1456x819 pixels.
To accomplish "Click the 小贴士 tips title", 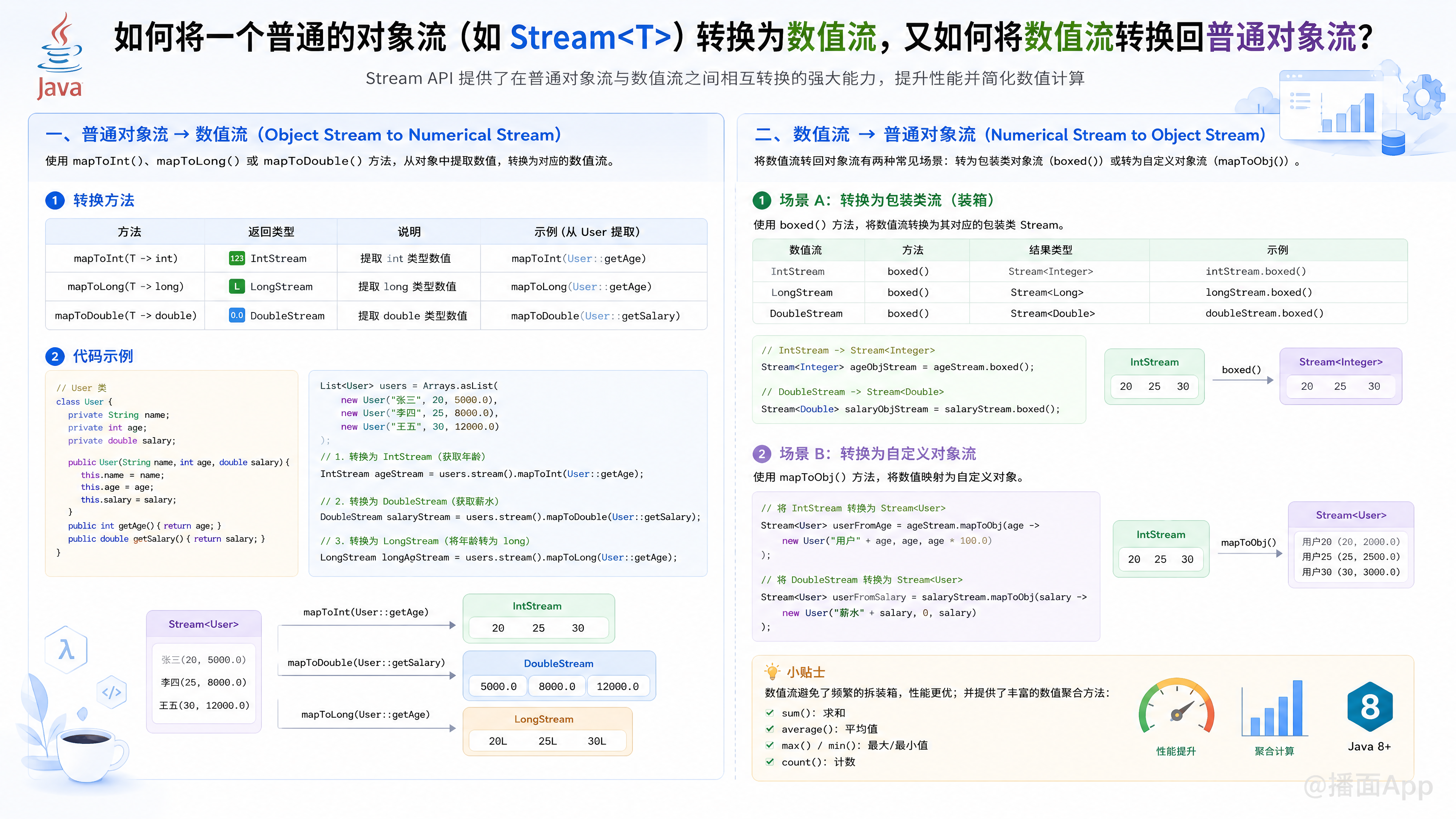I will [x=806, y=672].
